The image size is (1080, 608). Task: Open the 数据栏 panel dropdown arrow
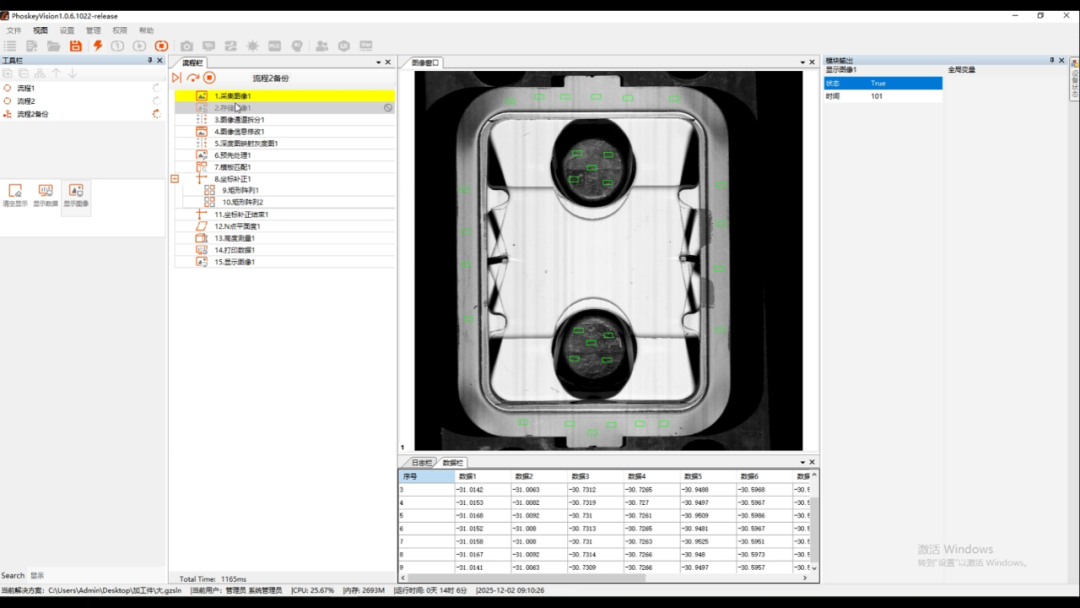(x=800, y=462)
